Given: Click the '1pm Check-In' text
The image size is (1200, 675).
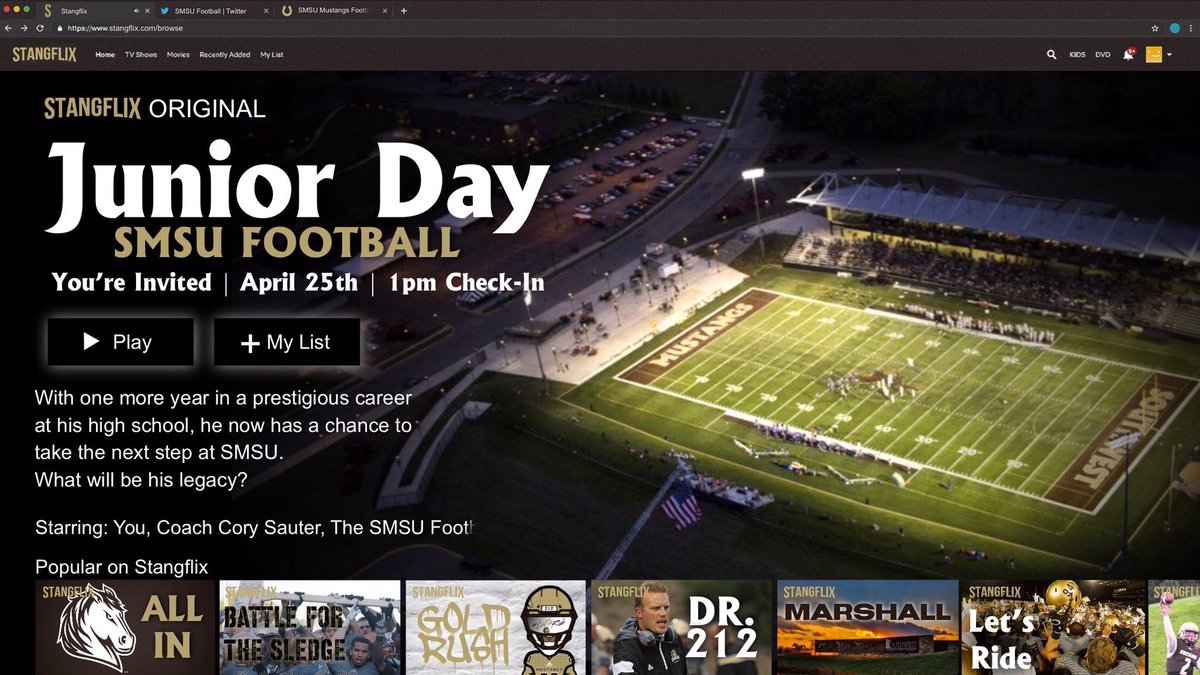Looking at the screenshot, I should click(466, 282).
